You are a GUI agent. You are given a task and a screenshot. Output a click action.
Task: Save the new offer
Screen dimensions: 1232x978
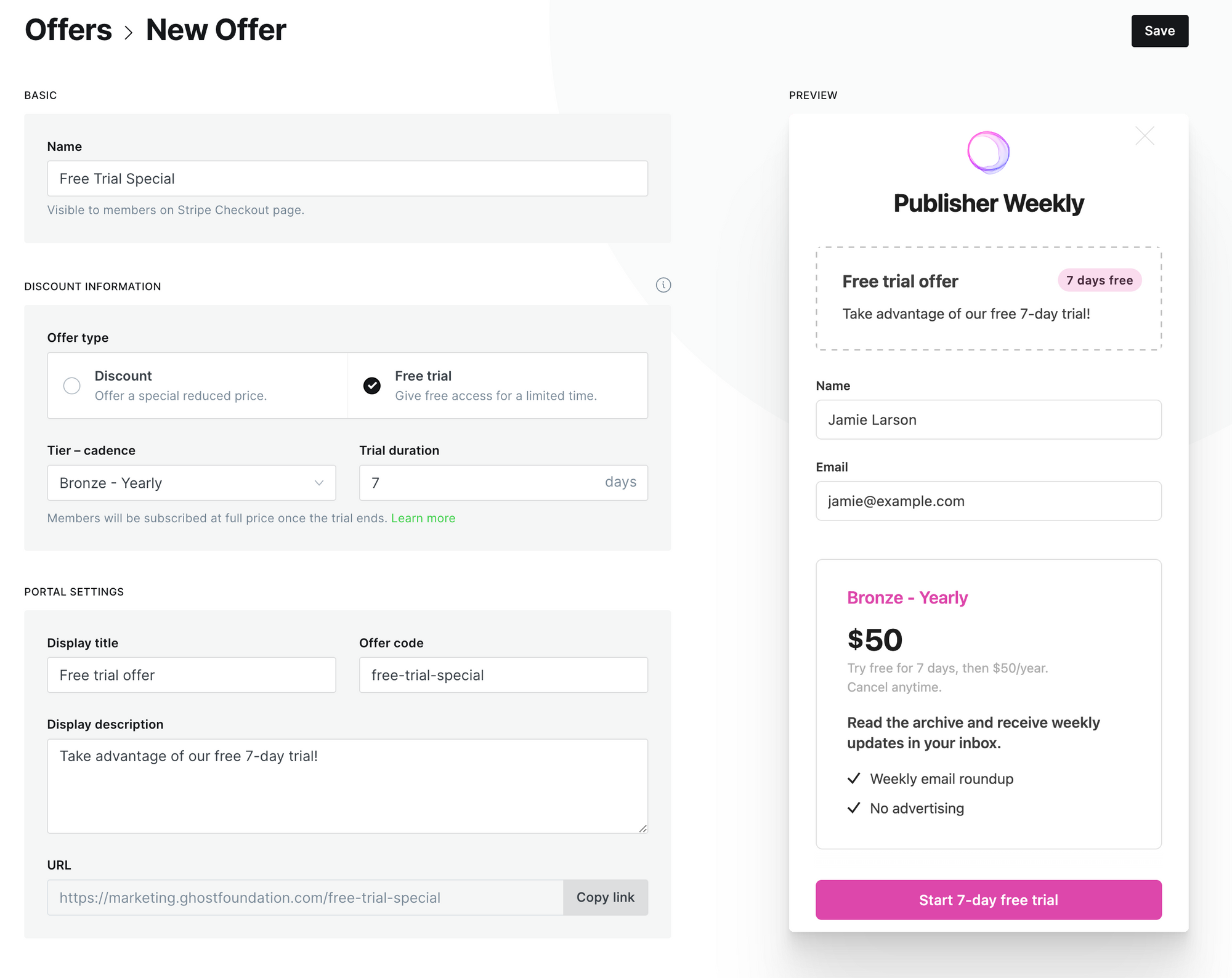[x=1159, y=31]
